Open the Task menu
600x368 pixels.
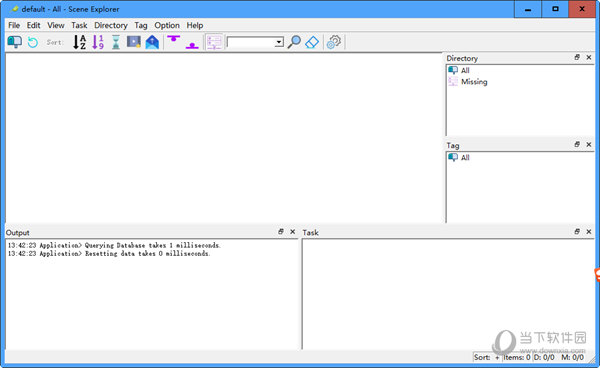pos(79,25)
